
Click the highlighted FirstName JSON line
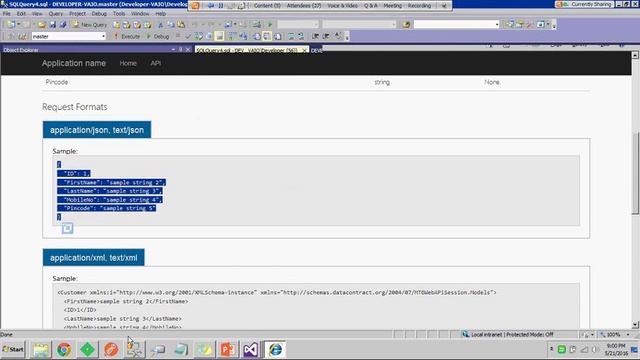click(x=111, y=182)
